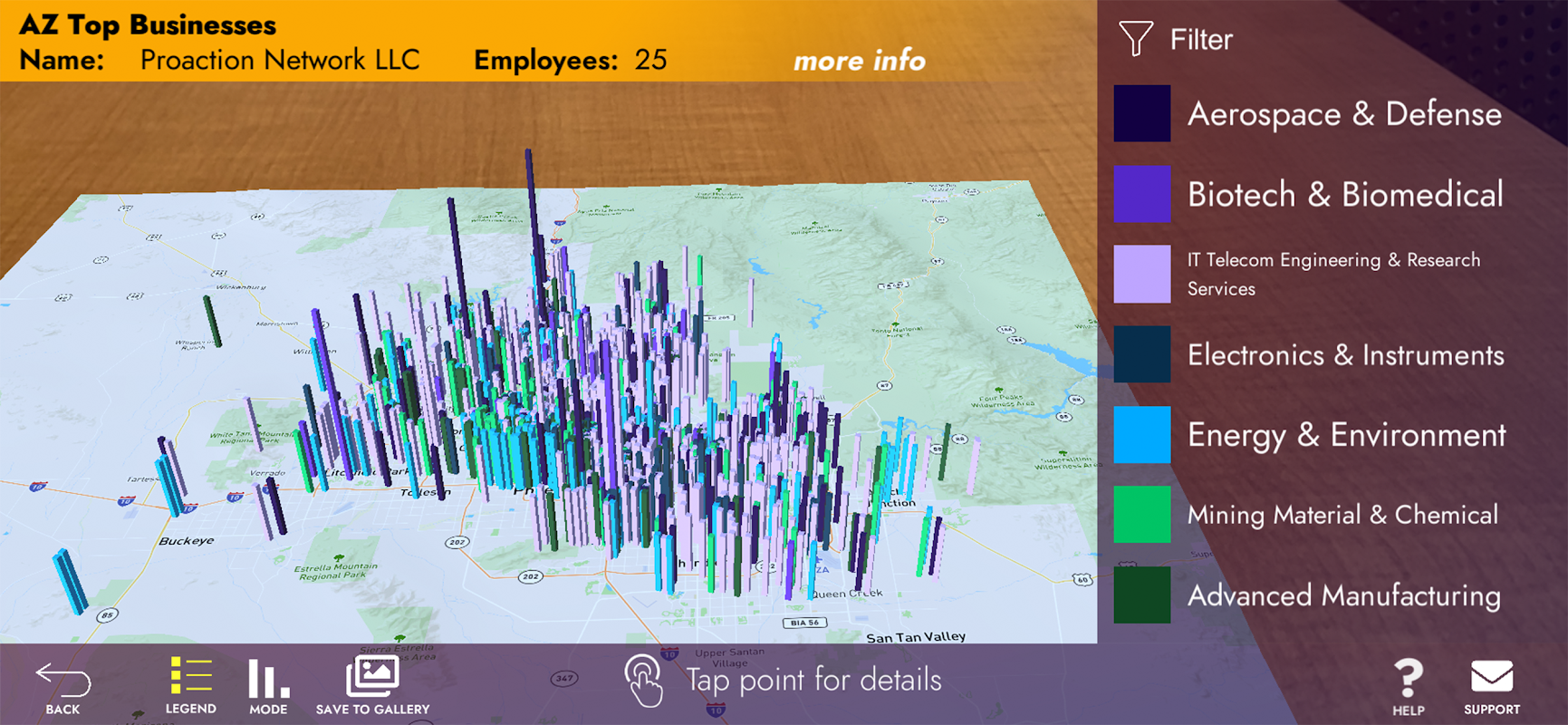Select Advanced Manufacturing dark green swatch
Screen dimensions: 1568x725
(1141, 595)
